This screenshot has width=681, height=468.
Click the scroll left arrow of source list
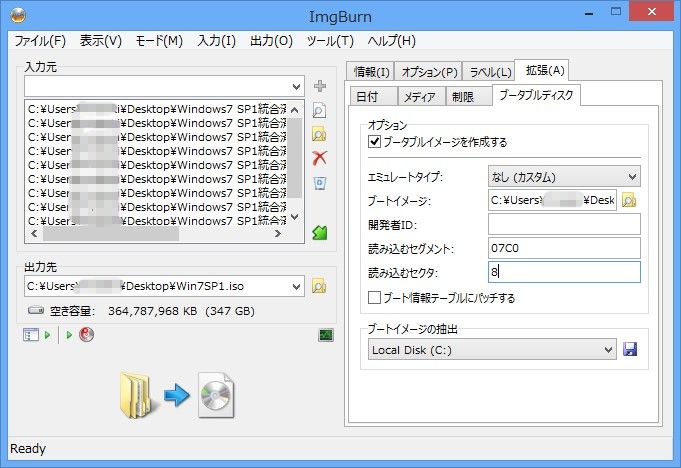[x=34, y=234]
